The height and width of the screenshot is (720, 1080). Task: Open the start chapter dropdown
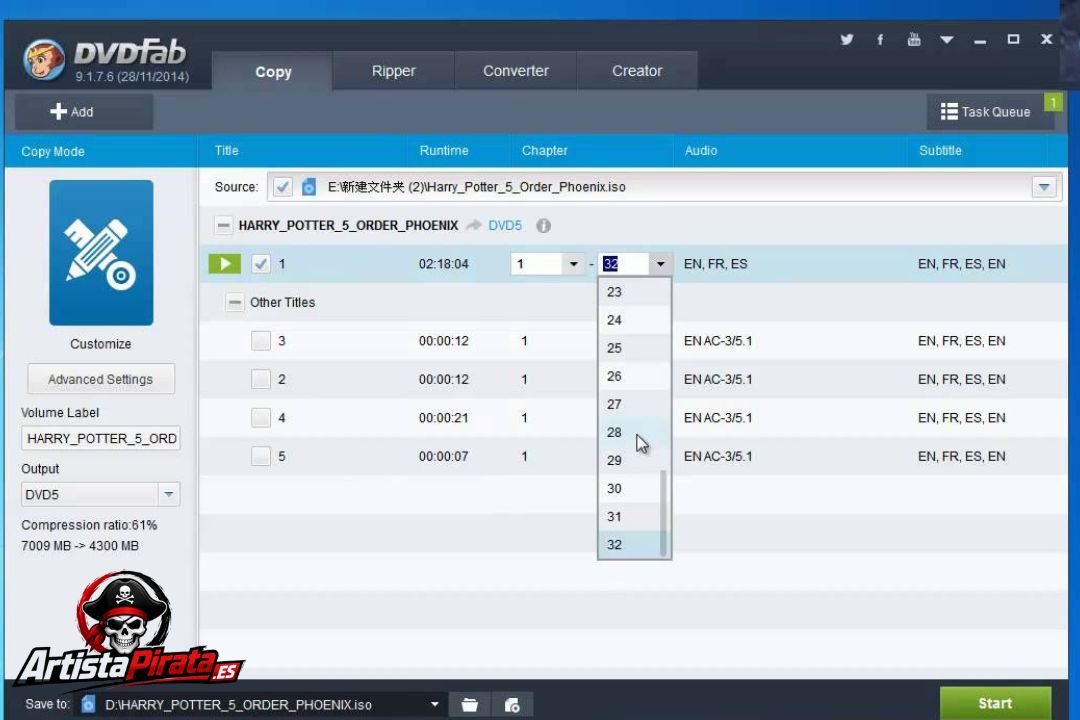point(573,264)
